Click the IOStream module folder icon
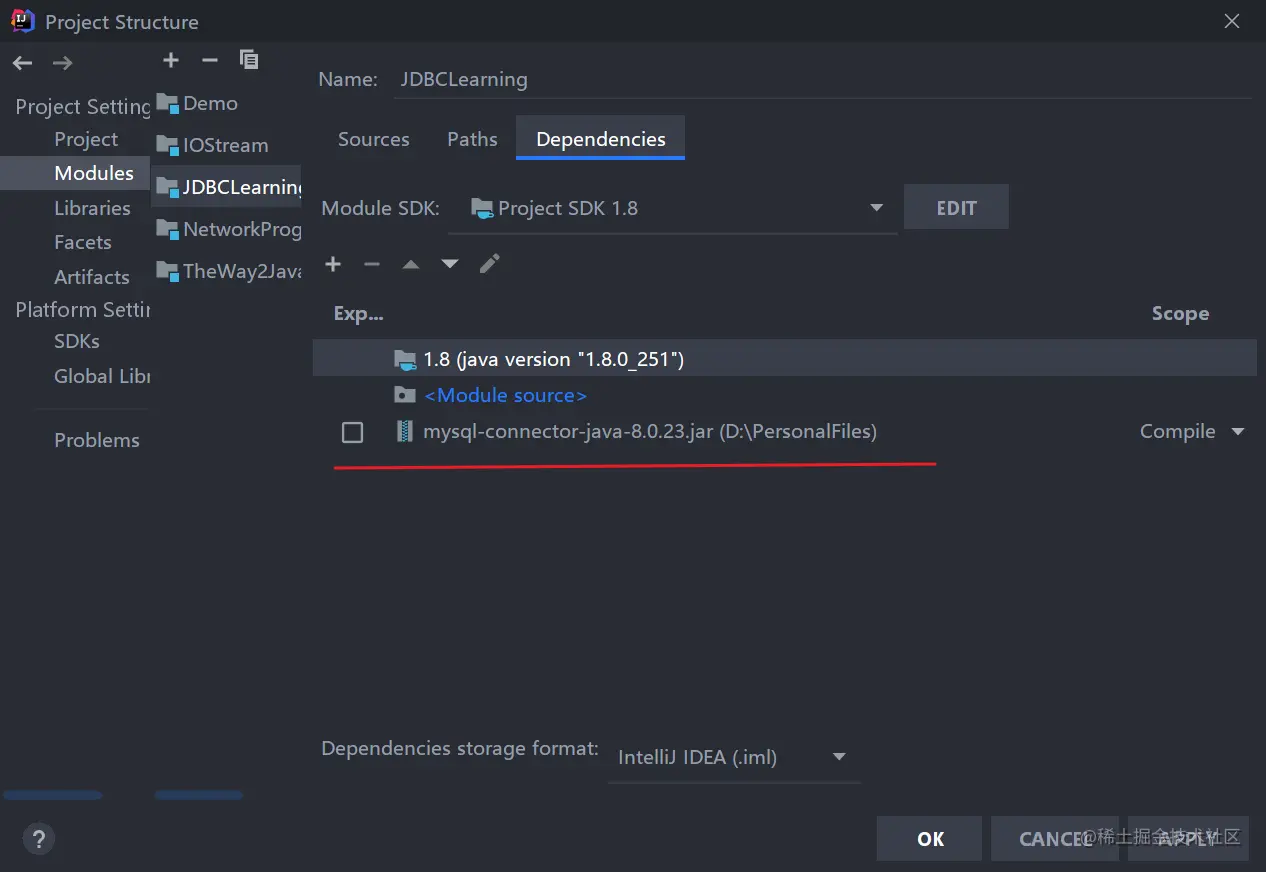The width and height of the screenshot is (1266, 872). click(x=168, y=145)
